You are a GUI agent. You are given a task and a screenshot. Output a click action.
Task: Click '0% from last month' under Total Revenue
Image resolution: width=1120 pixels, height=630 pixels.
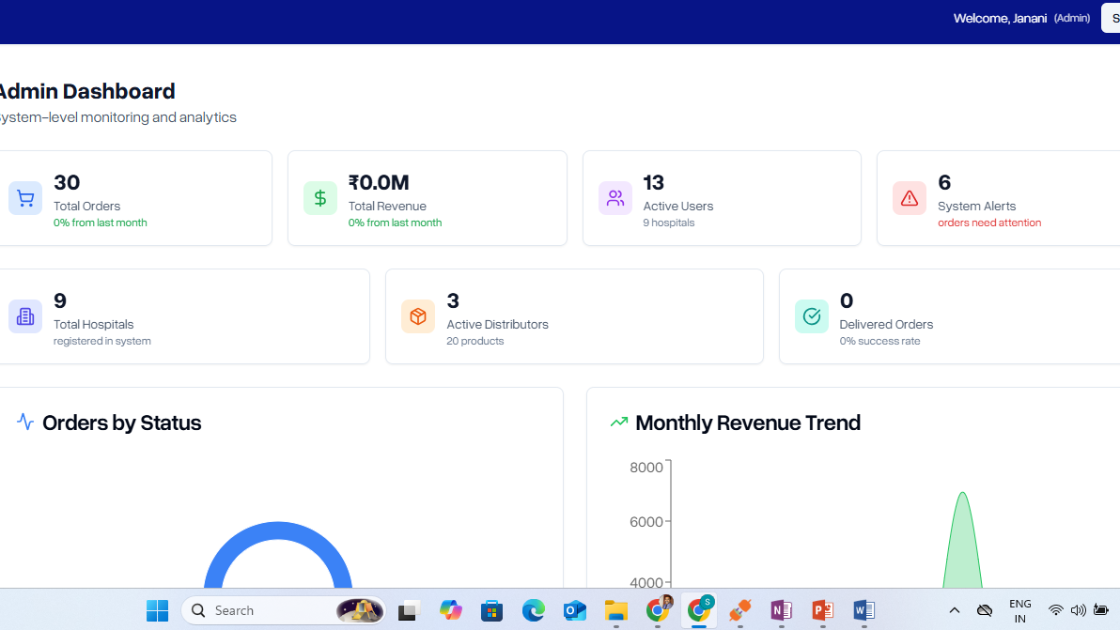pos(395,223)
